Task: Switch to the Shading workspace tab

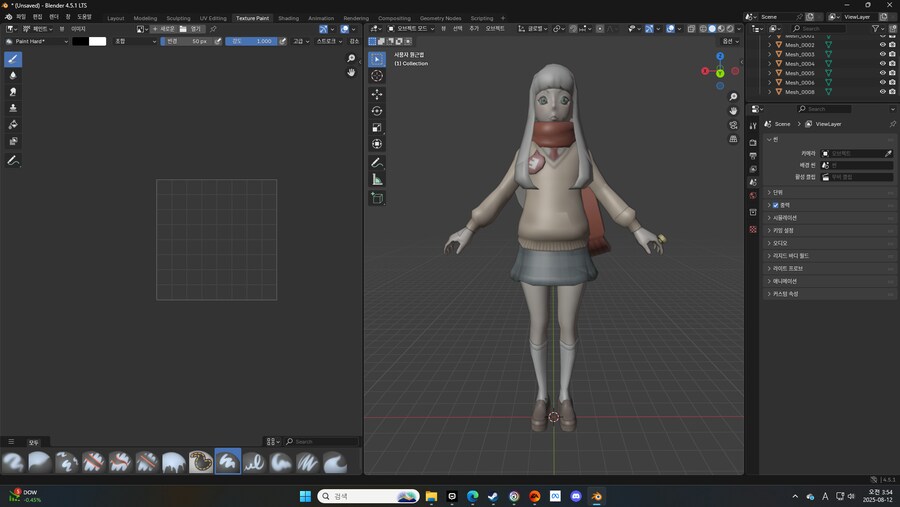Action: coord(288,18)
